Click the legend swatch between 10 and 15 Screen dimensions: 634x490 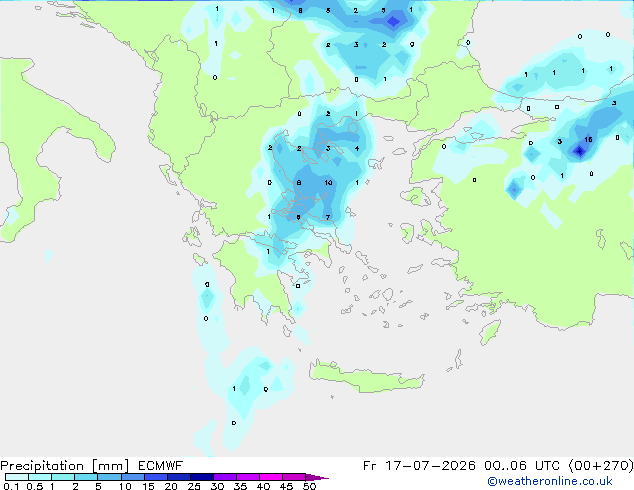click(x=132, y=477)
